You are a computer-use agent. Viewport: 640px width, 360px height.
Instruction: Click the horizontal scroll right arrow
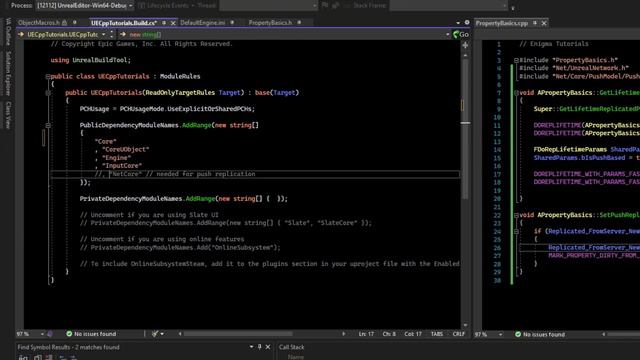tap(343, 334)
